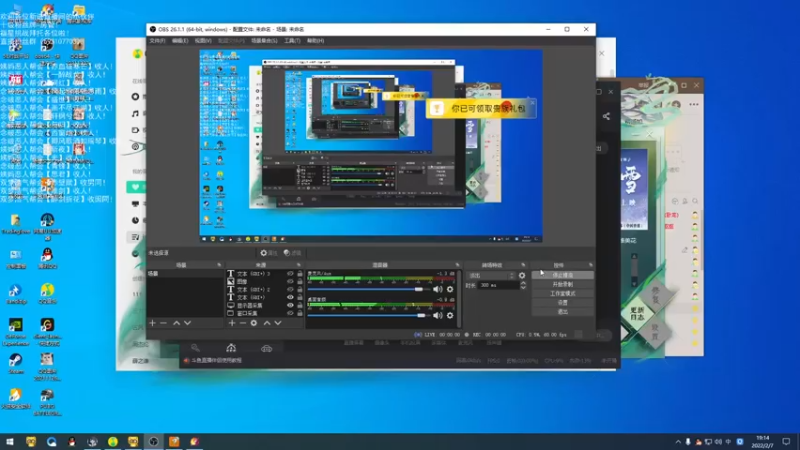This screenshot has width=800, height=450.
Task: Mute the microphone audio channel speaker
Action: (438, 289)
